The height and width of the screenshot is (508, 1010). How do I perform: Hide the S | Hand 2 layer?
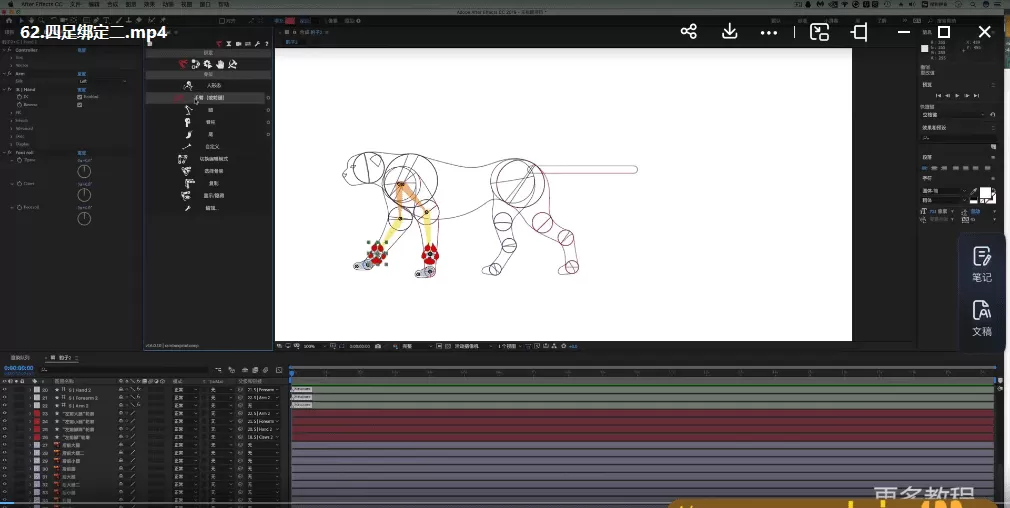coord(5,389)
